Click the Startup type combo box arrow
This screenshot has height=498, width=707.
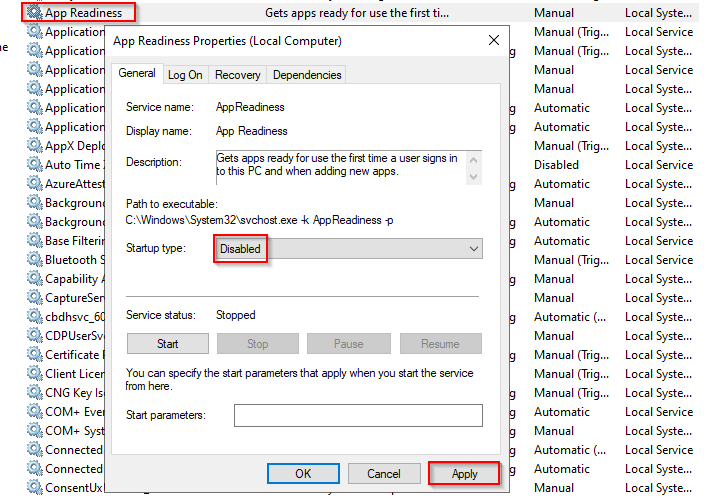click(x=473, y=249)
